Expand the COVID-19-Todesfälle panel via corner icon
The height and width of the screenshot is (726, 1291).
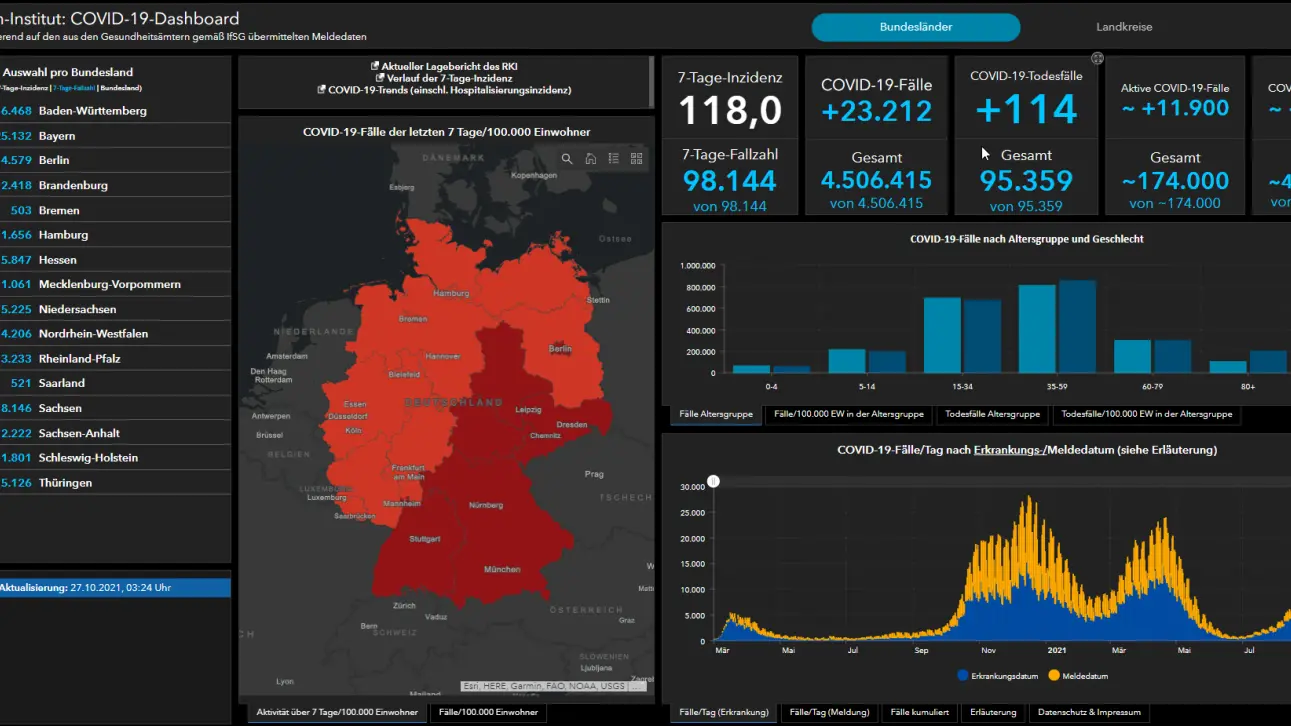(x=1097, y=58)
